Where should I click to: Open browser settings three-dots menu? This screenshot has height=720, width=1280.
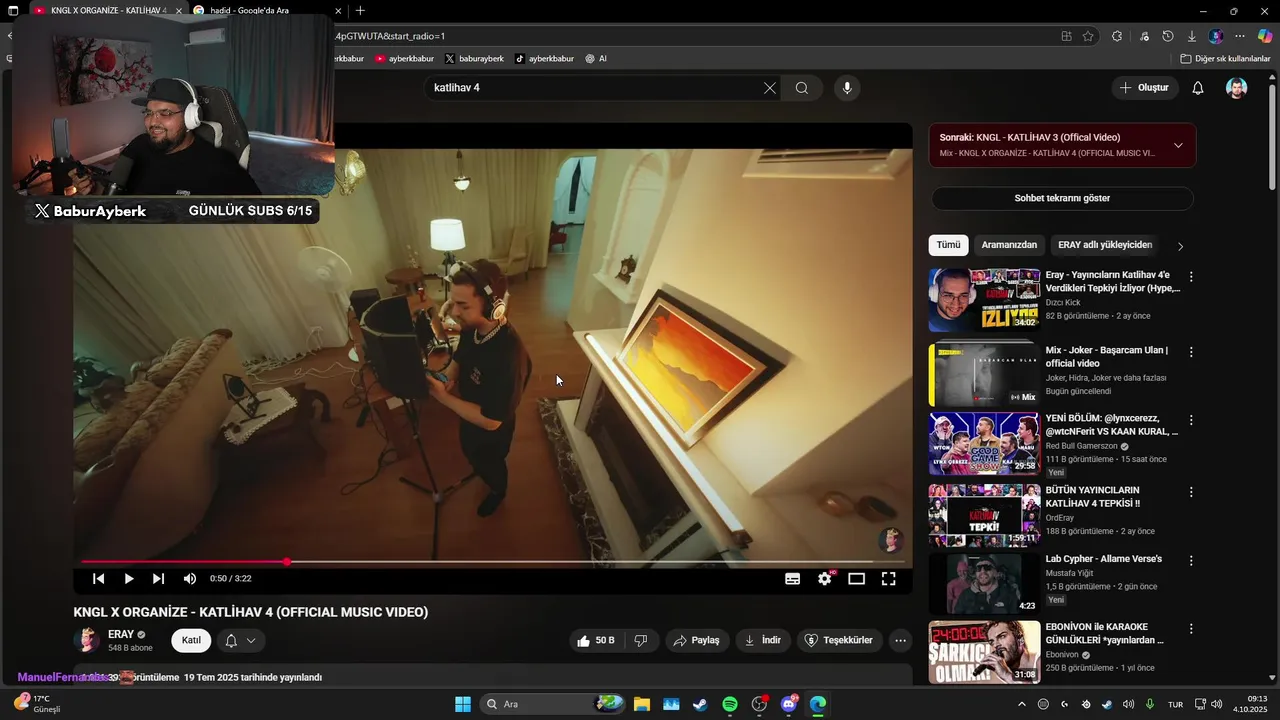[x=1240, y=36]
